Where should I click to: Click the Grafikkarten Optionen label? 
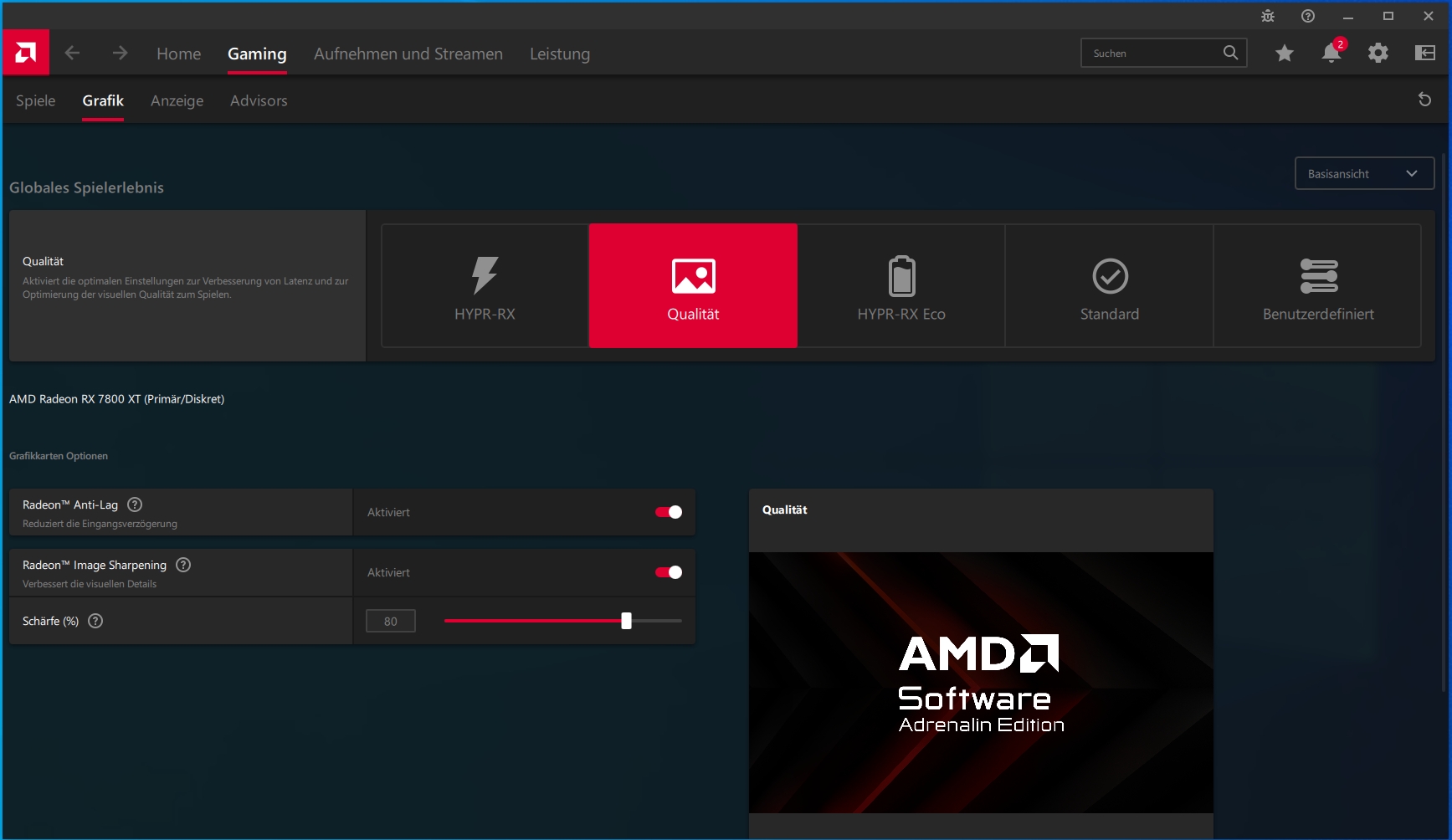(59, 456)
